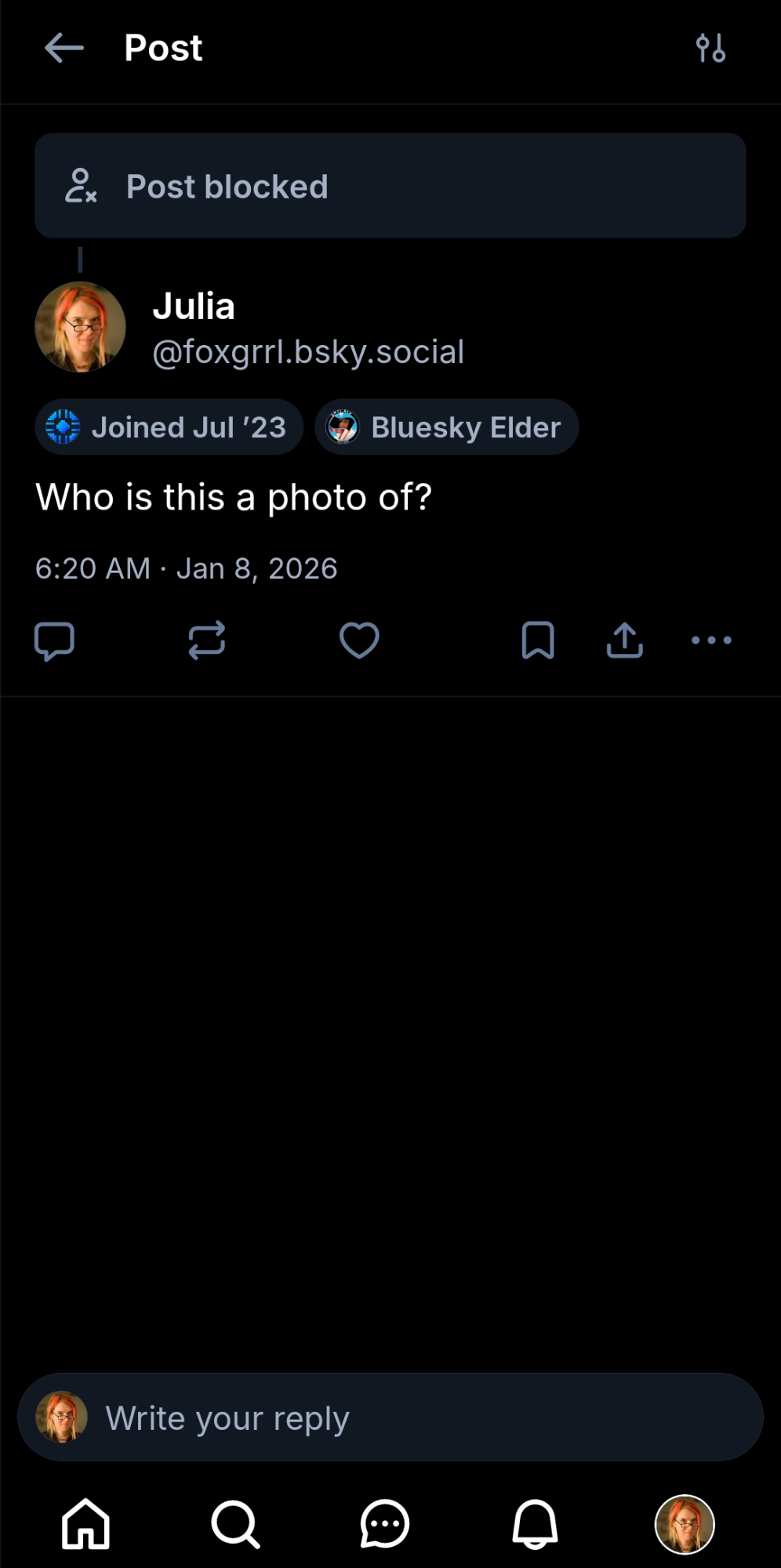Open my profile from bottom navigation
Screen dimensions: 781x1568
point(685,1525)
